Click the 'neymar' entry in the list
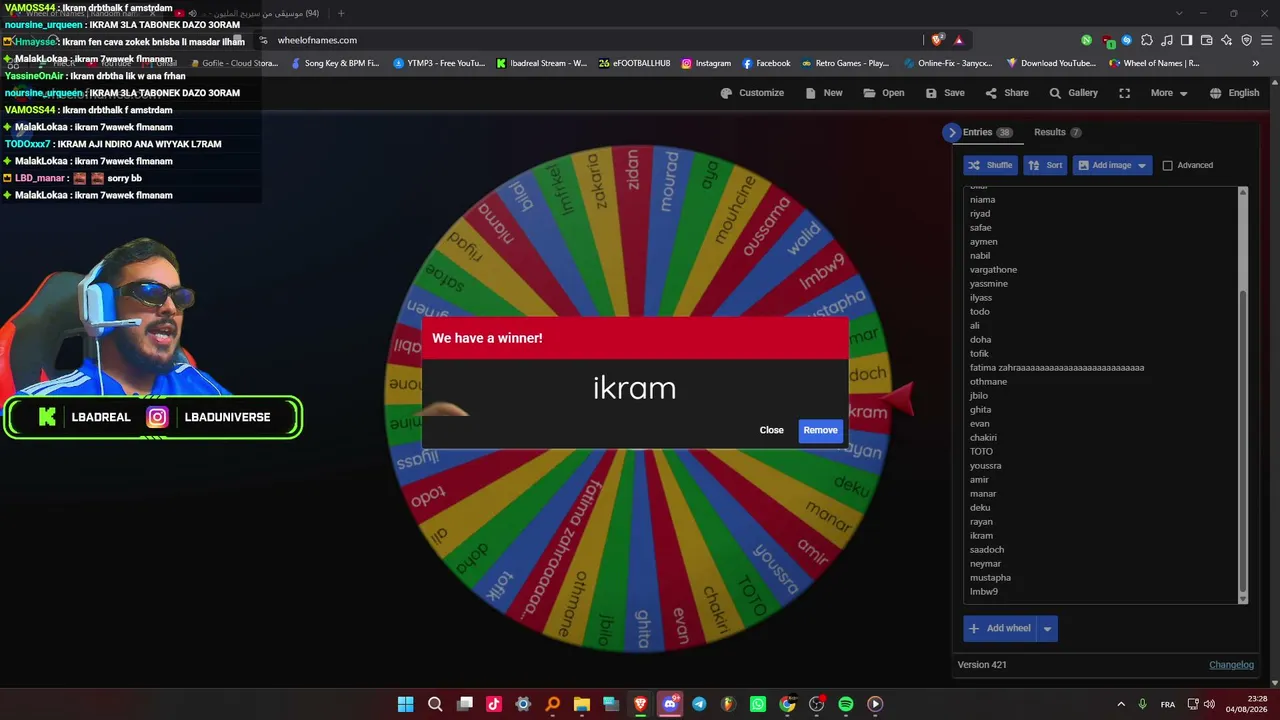This screenshot has height=720, width=1280. 985,563
